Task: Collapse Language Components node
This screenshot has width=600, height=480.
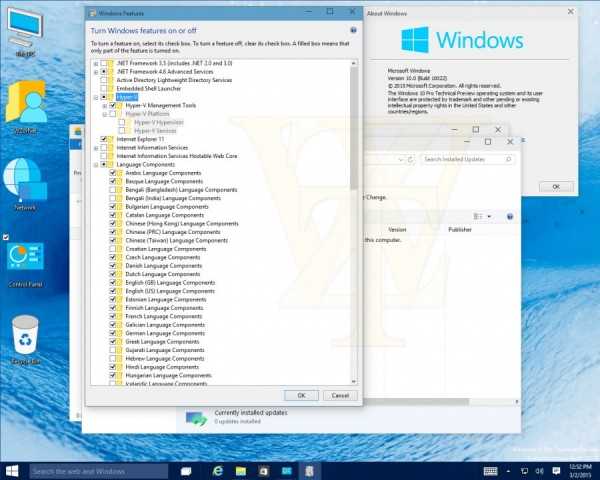Action: click(x=96, y=165)
